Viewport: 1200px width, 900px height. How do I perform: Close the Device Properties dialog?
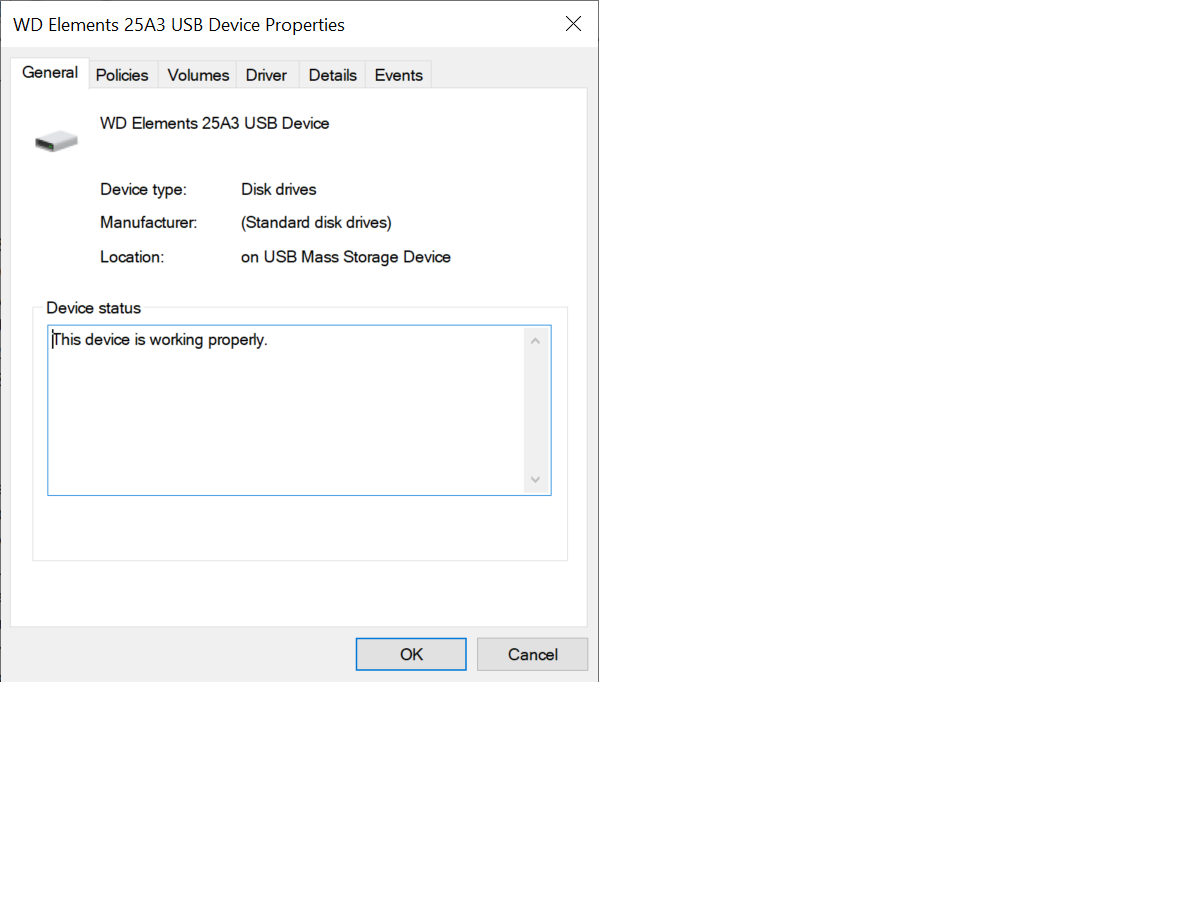pyautogui.click(x=573, y=24)
